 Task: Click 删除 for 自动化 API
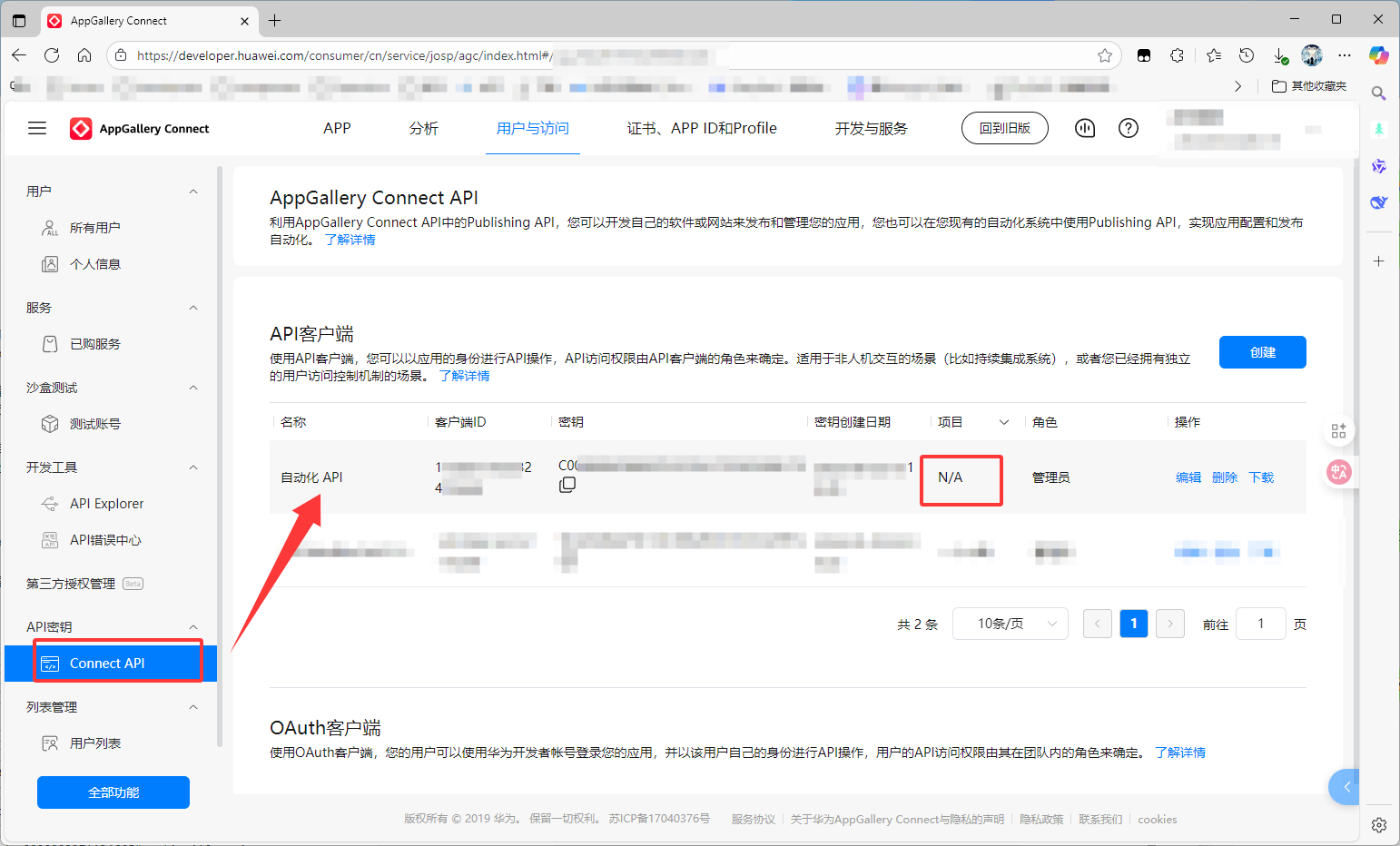tap(1225, 477)
